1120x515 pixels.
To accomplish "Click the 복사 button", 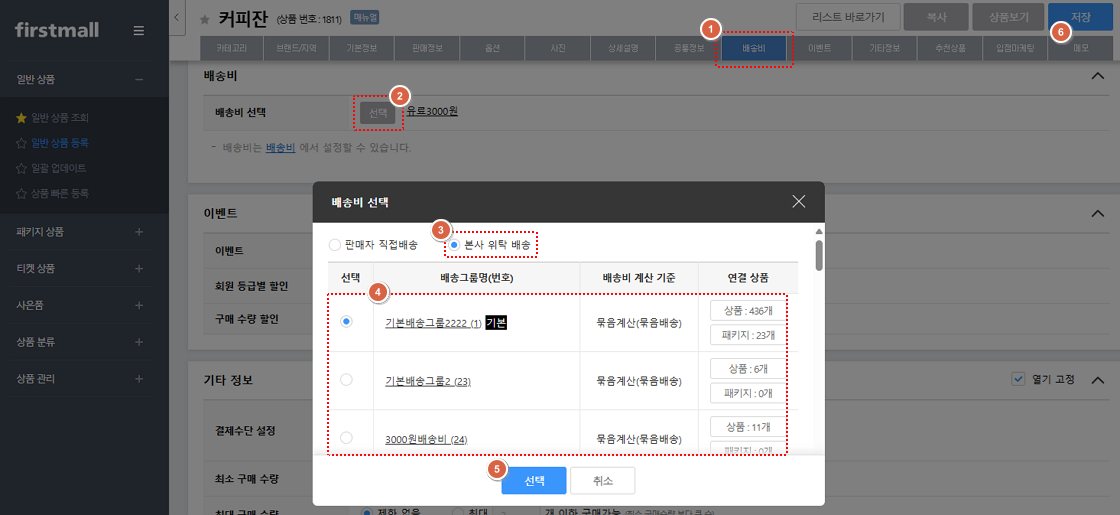I will click(x=936, y=16).
